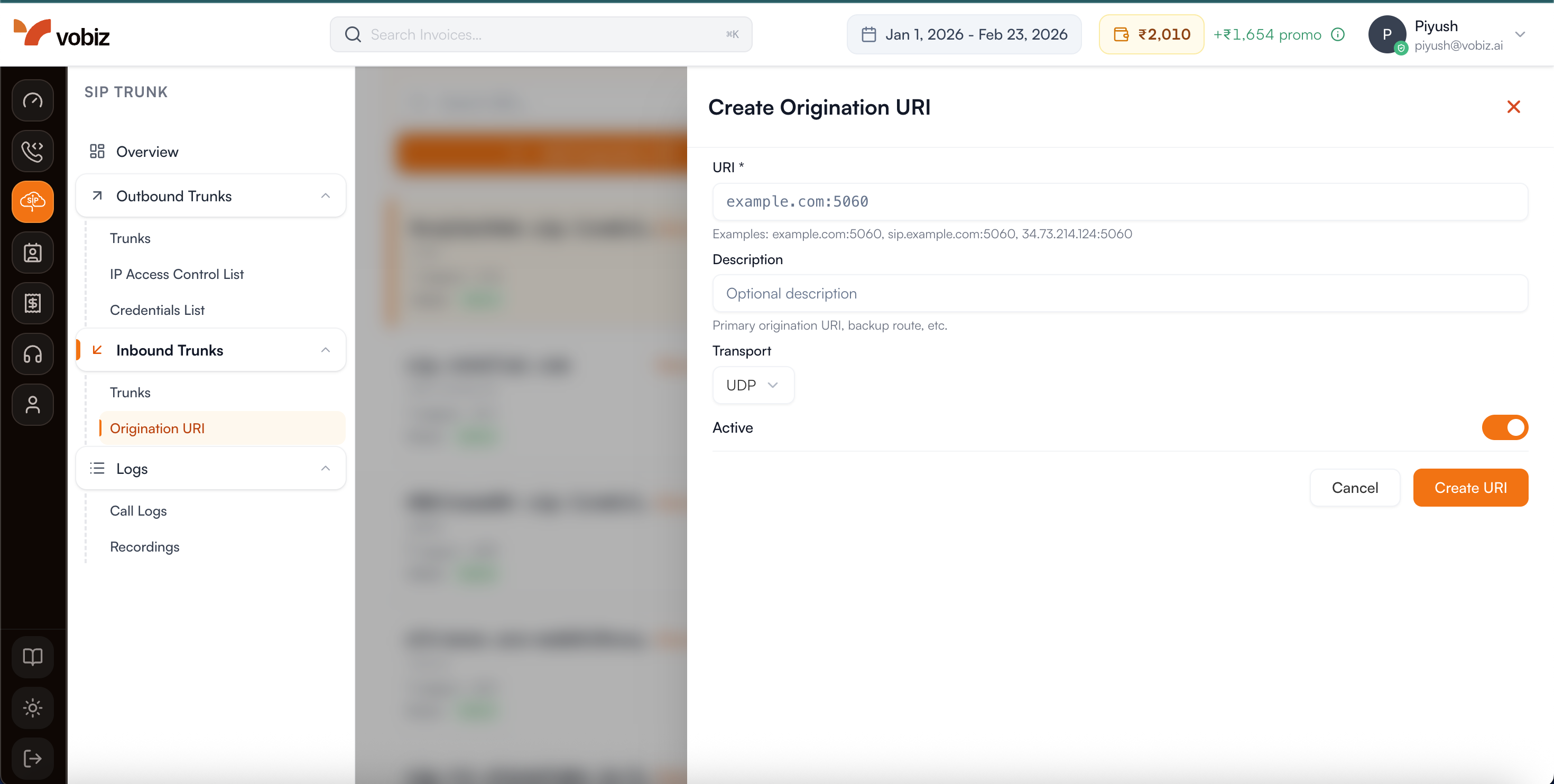Click the phone calls sidebar icon
Image resolution: width=1554 pixels, height=784 pixels.
(33, 151)
